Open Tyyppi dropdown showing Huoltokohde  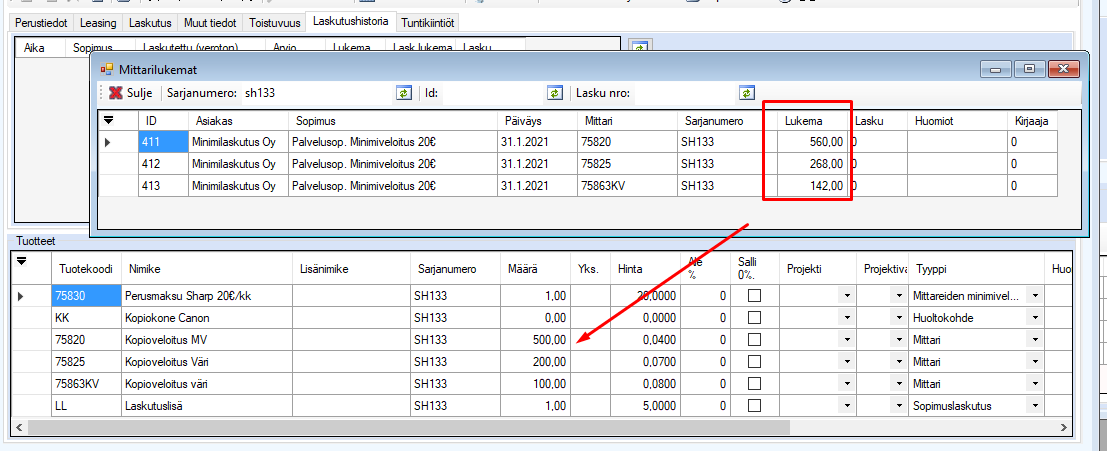point(1034,318)
